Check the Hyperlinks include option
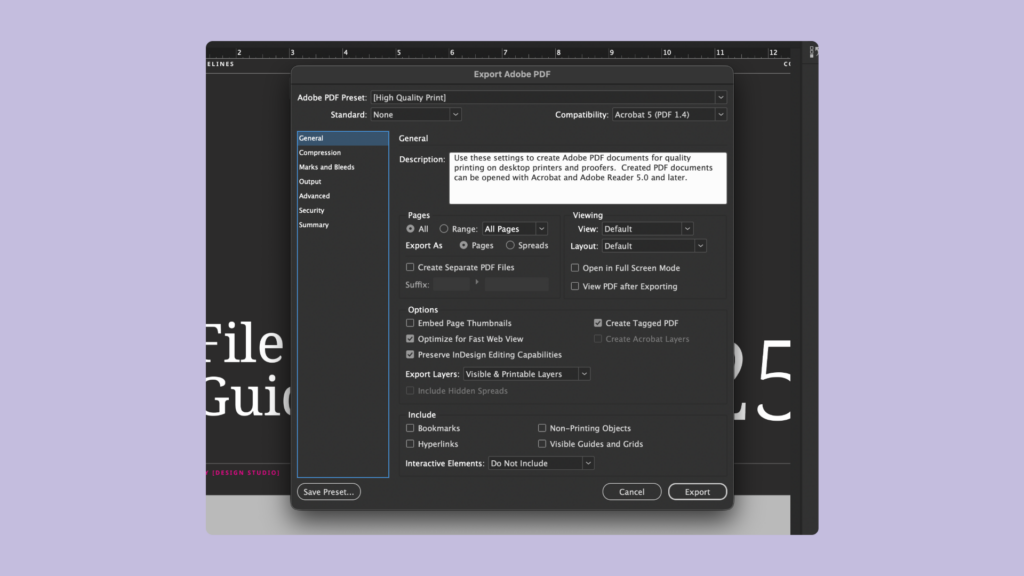The image size is (1024, 576). (410, 443)
